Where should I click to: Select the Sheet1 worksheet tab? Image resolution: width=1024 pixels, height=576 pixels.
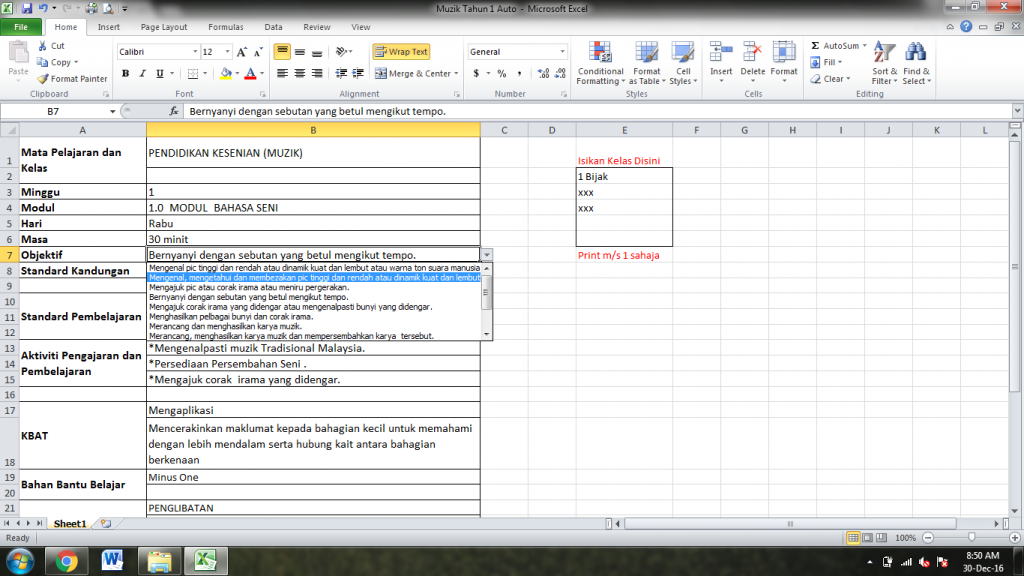click(69, 524)
